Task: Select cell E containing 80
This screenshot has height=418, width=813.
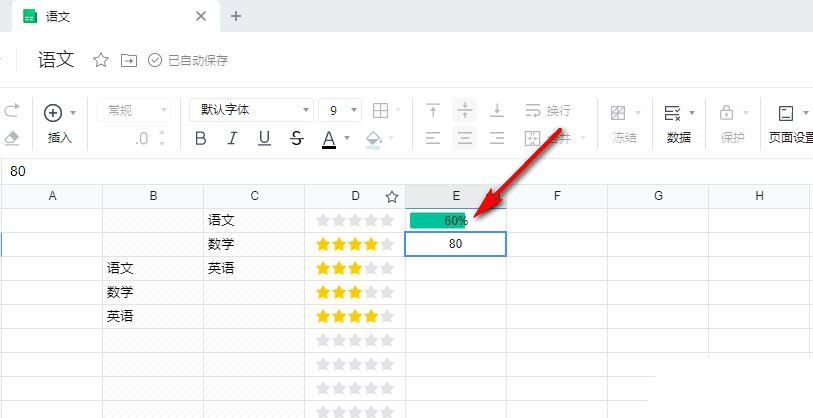Action: pyautogui.click(x=455, y=243)
